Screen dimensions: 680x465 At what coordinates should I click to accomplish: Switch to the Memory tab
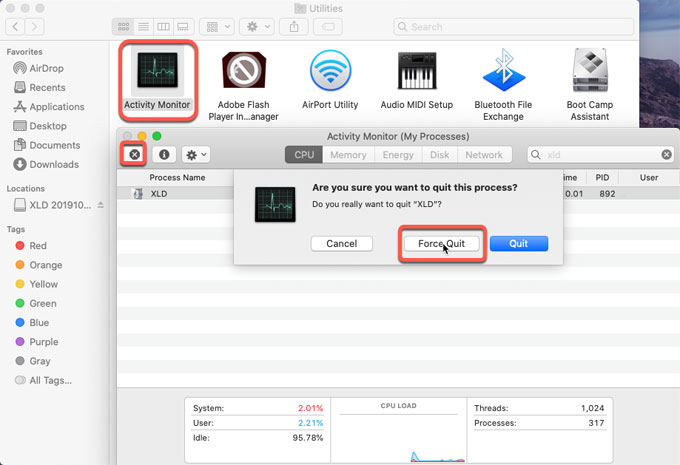[348, 155]
